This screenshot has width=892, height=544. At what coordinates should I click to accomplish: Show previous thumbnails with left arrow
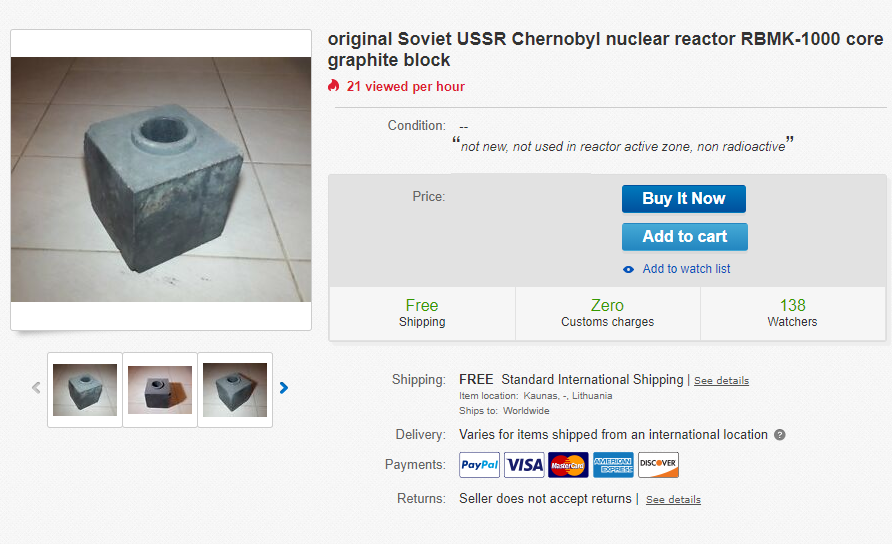[x=36, y=388]
